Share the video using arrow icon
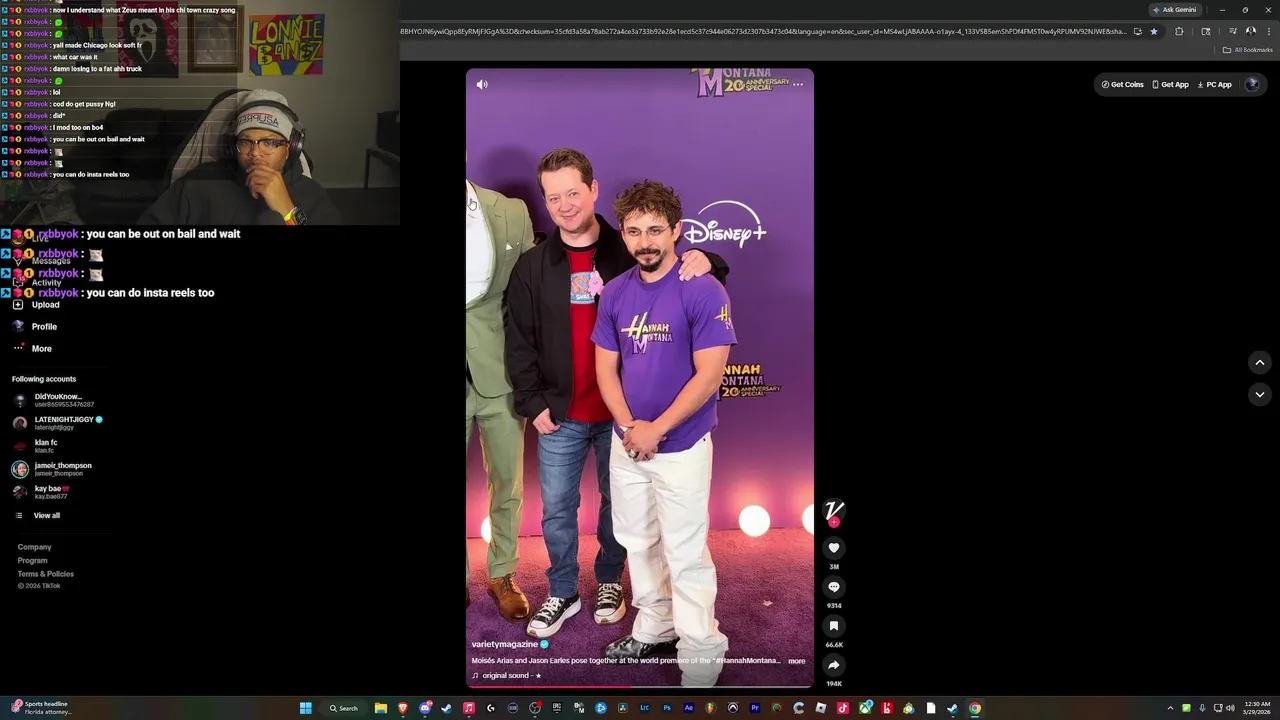Viewport: 1280px width, 720px height. pos(834,665)
